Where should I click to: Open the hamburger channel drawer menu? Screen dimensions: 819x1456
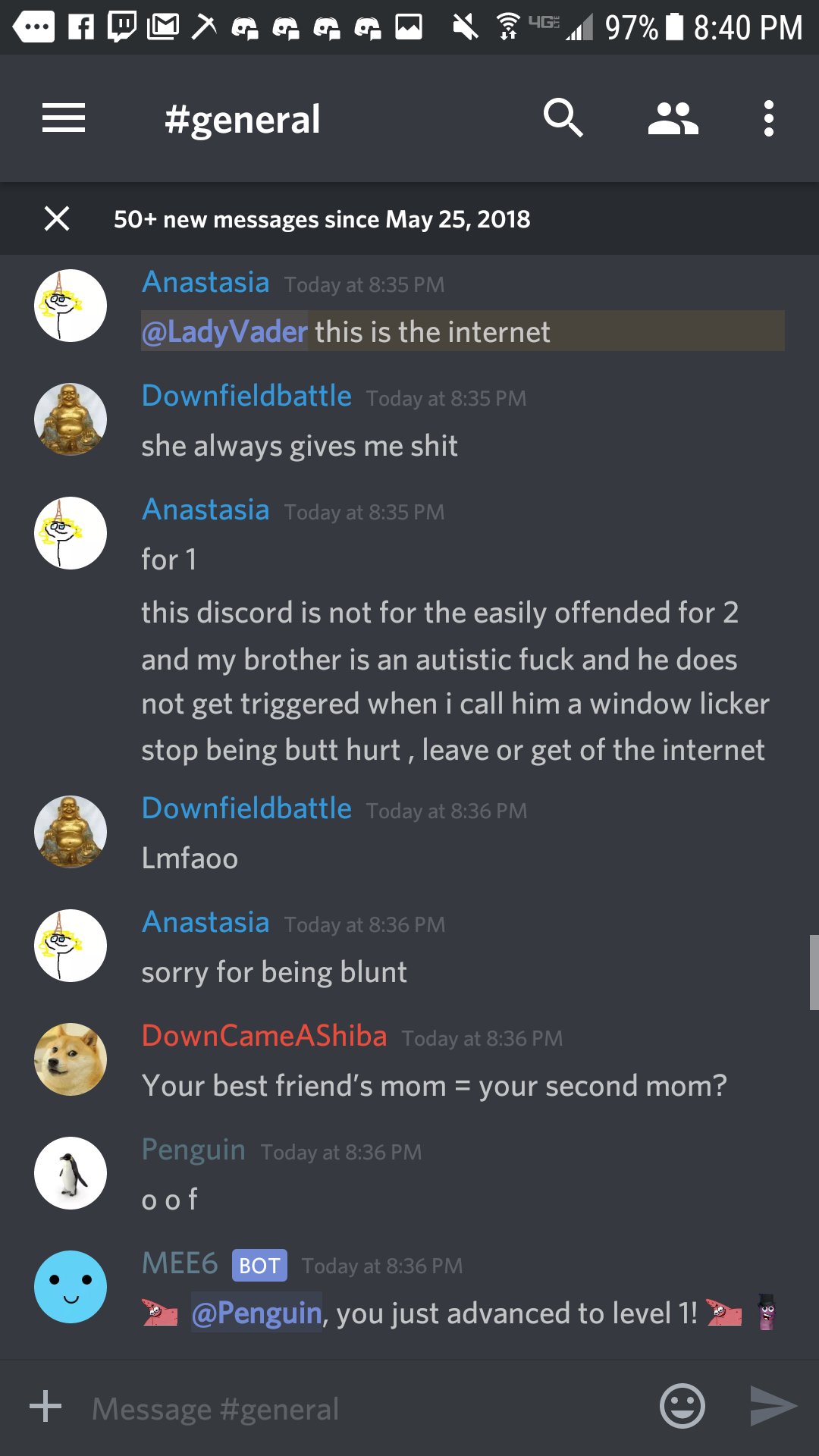(64, 118)
